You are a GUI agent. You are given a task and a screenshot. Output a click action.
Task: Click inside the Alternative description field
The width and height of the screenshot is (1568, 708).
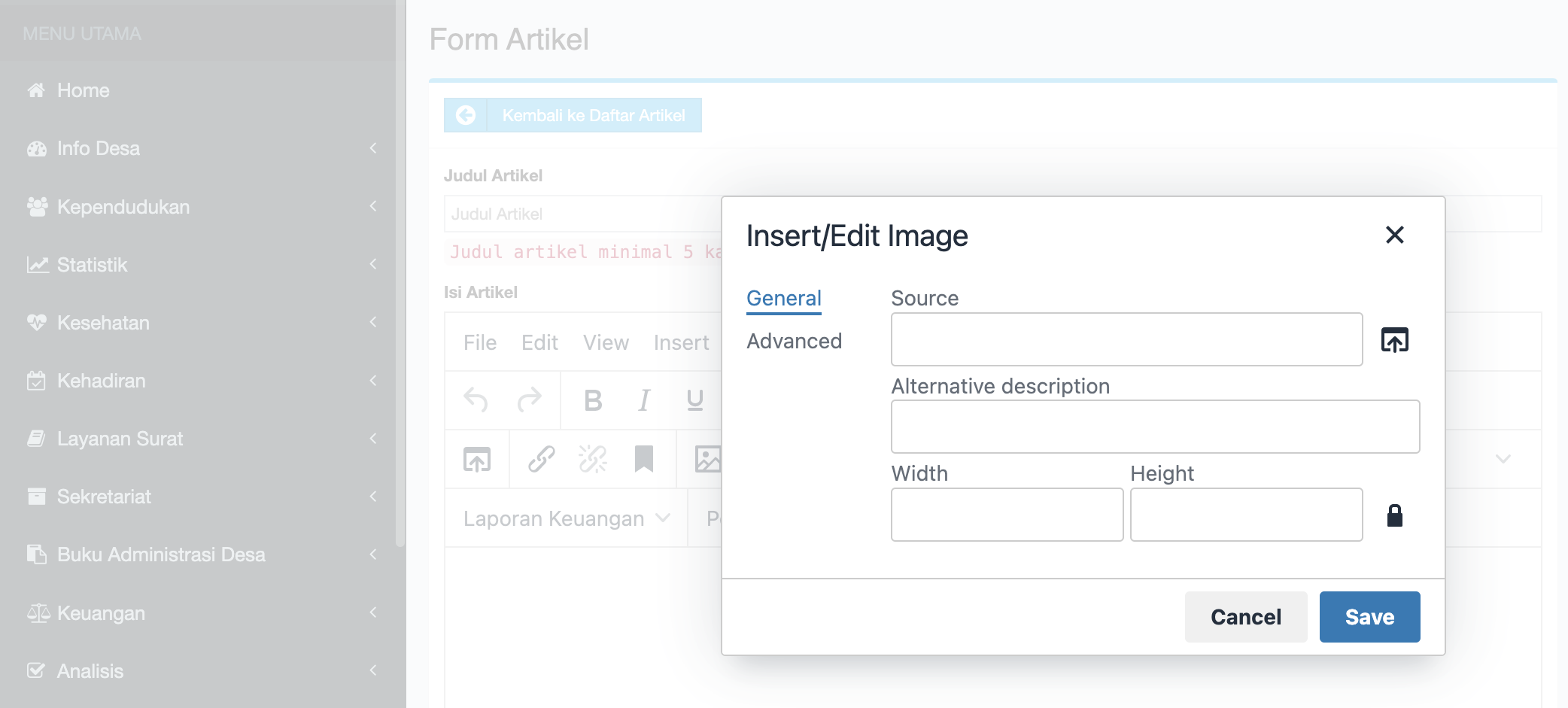pos(1154,426)
